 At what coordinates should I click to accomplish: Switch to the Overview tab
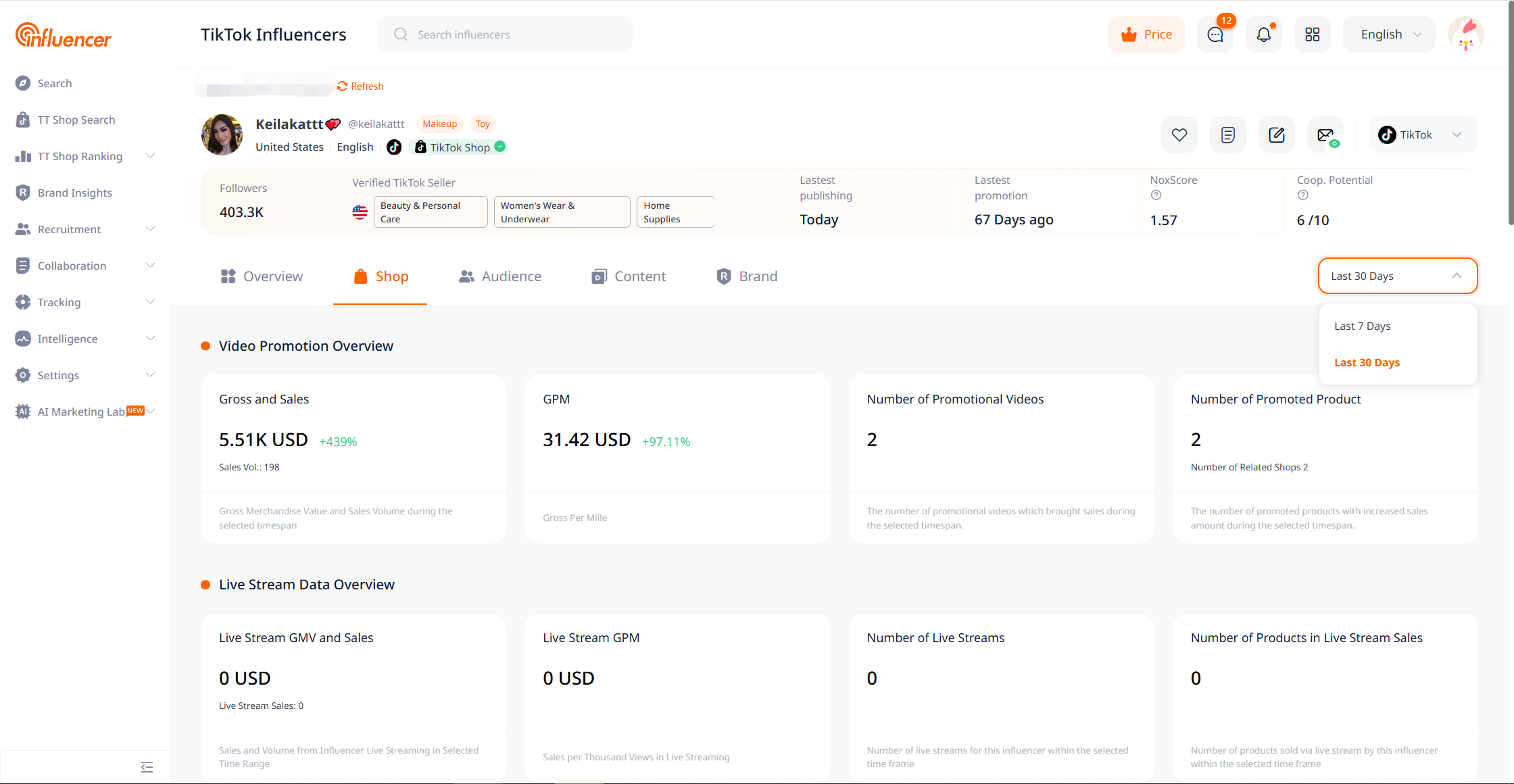(x=262, y=276)
